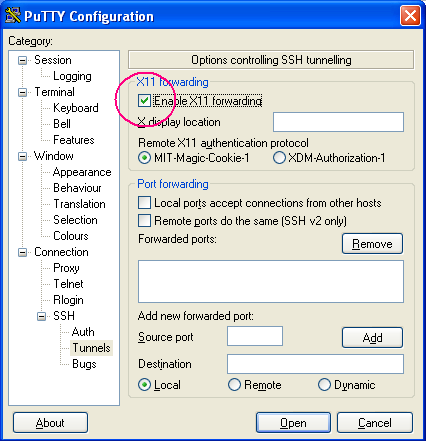Viewport: 426px width, 441px height.
Task: Select the Proxy category
Action: tap(66, 268)
